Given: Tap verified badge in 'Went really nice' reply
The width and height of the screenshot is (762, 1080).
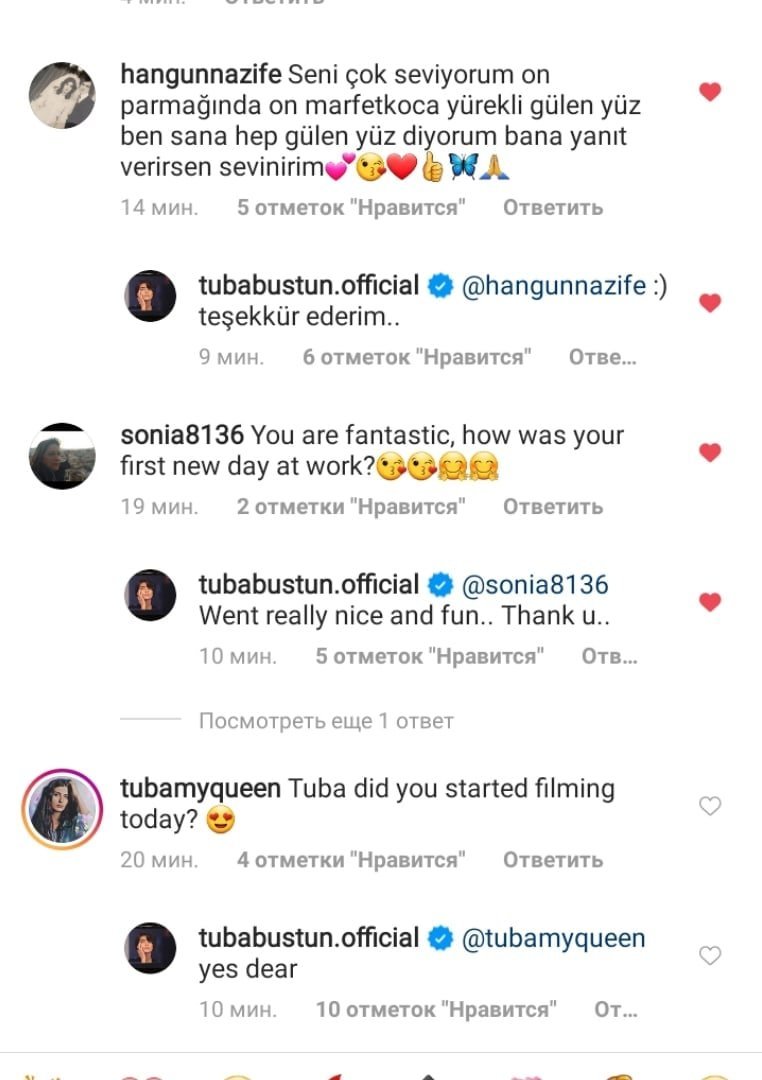Looking at the screenshot, I should (439, 585).
